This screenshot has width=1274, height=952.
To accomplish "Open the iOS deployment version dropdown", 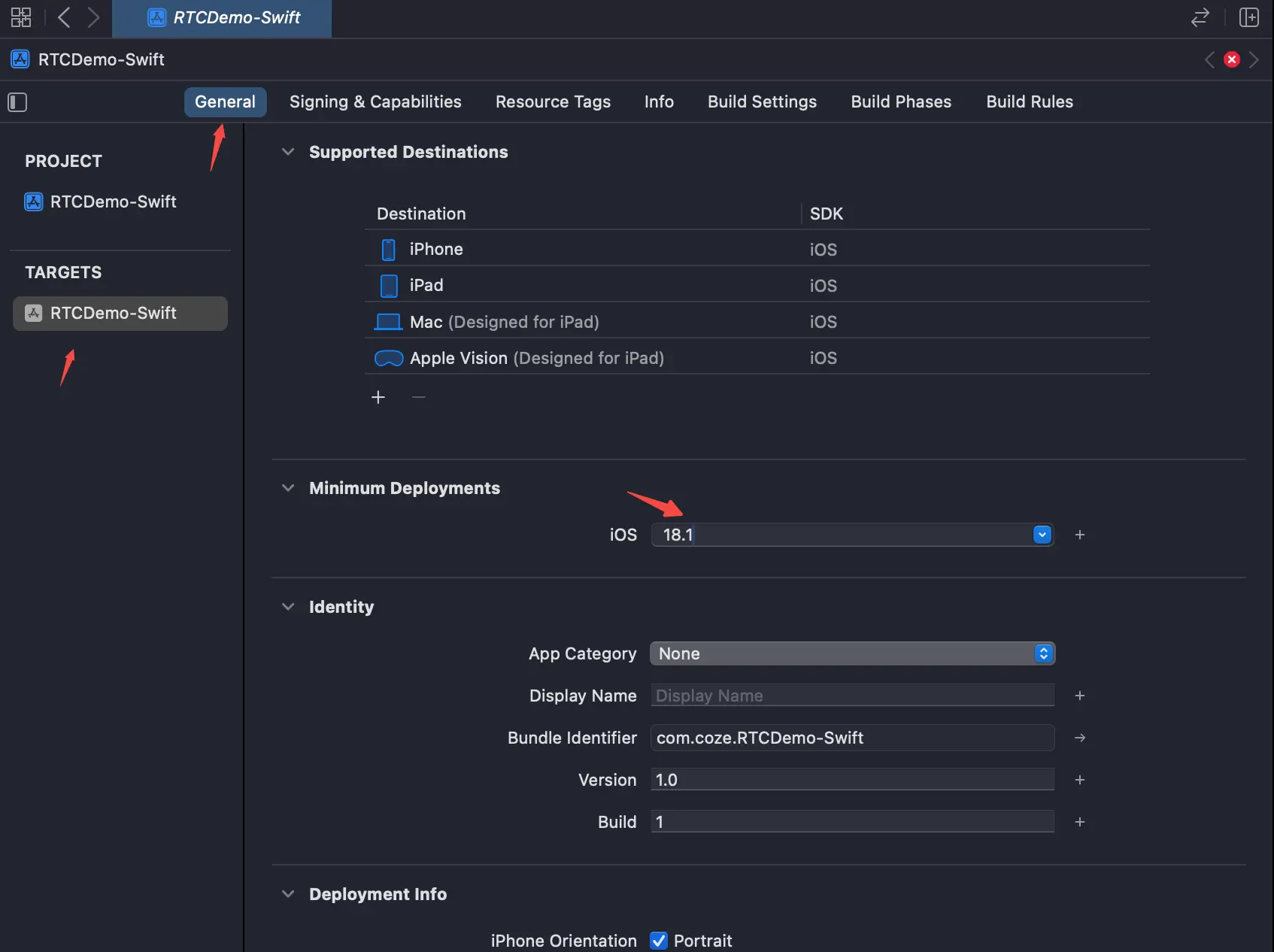I will click(x=1042, y=535).
